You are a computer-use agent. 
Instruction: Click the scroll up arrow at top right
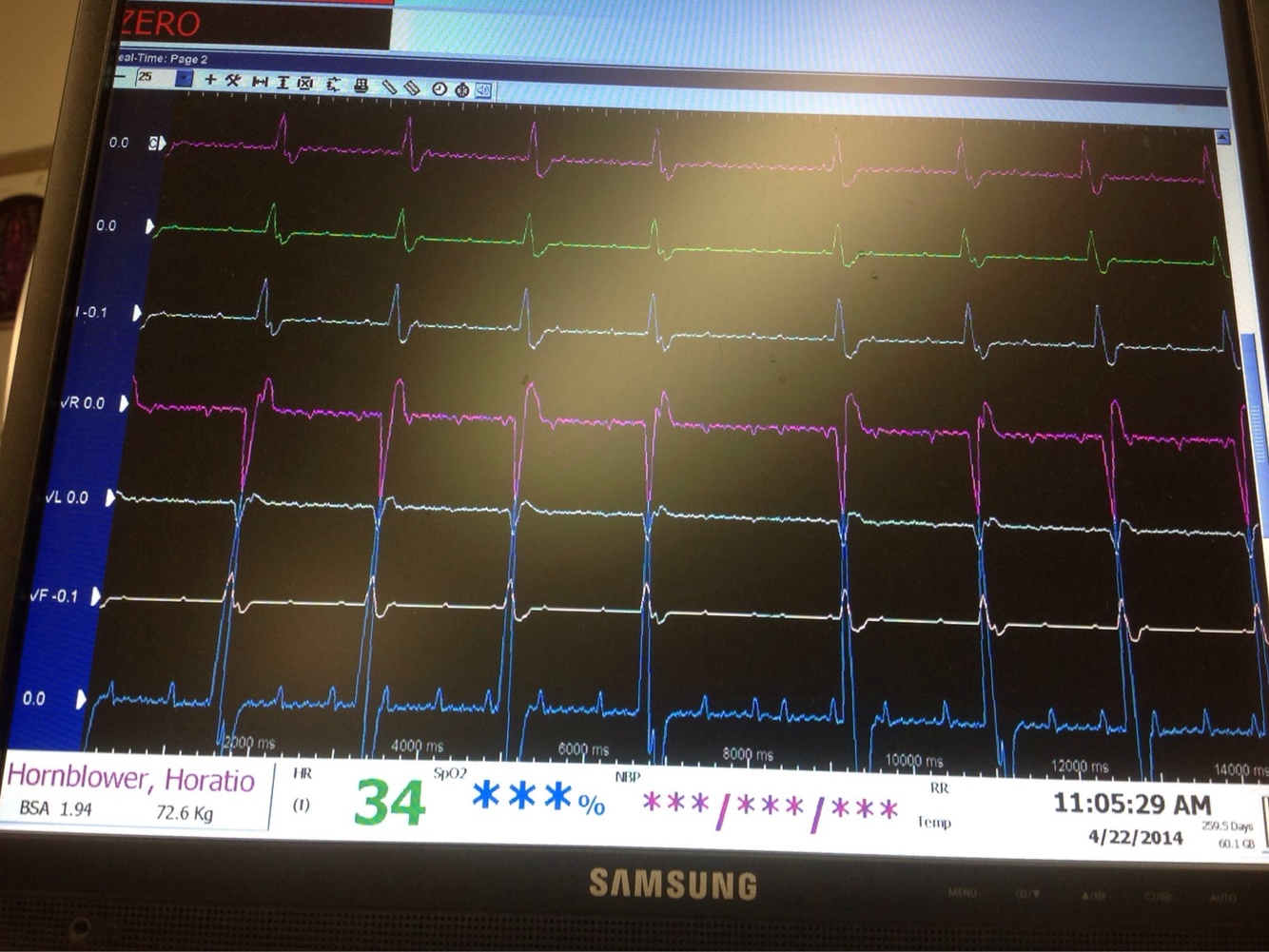point(1223,138)
